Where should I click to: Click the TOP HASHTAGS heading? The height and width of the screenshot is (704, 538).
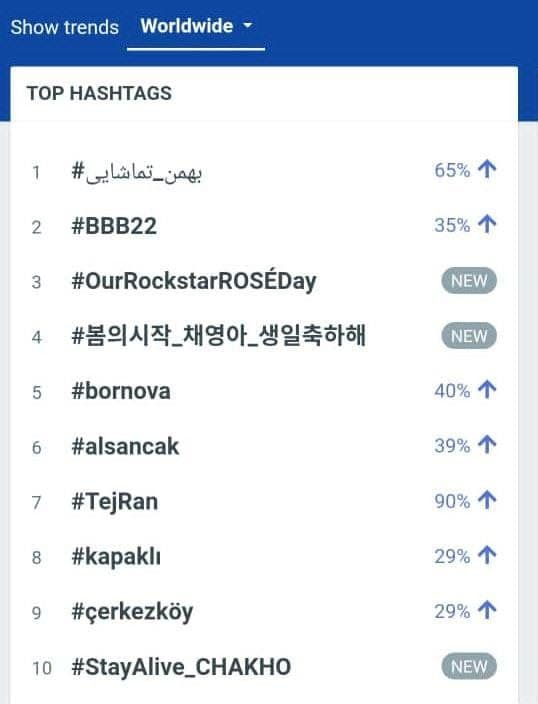click(x=99, y=93)
